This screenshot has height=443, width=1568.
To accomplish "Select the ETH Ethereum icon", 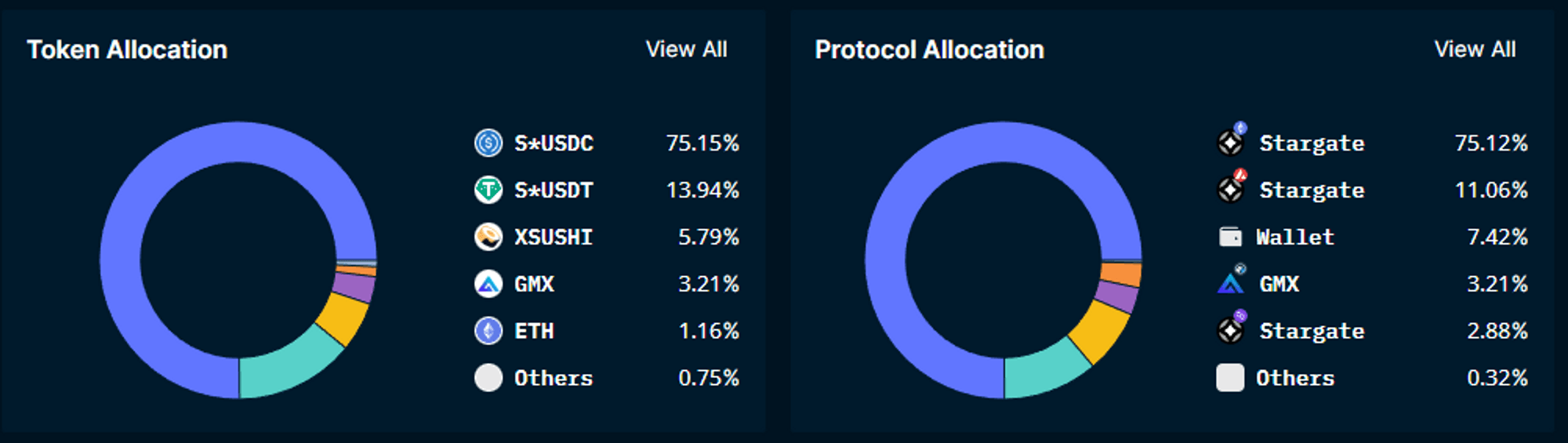I will [x=488, y=331].
